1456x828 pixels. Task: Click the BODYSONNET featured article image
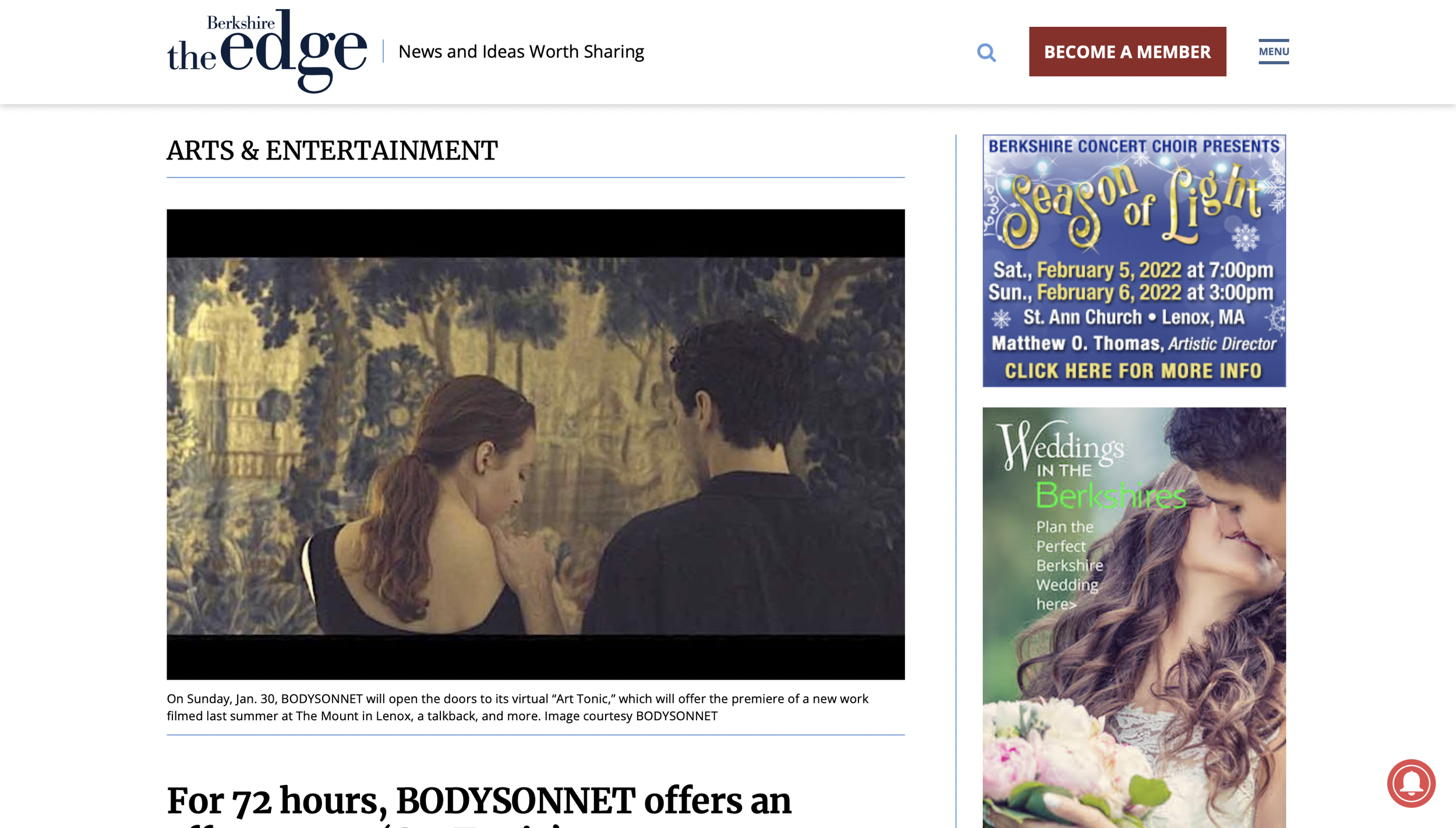535,444
